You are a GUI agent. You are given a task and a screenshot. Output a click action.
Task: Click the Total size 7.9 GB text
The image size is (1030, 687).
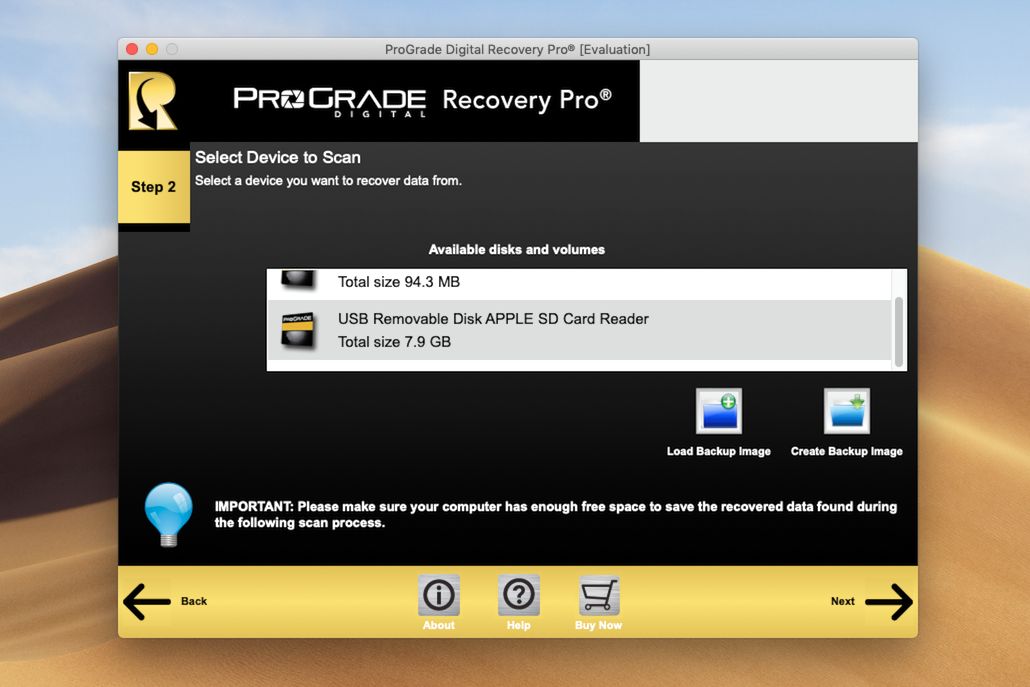394,342
